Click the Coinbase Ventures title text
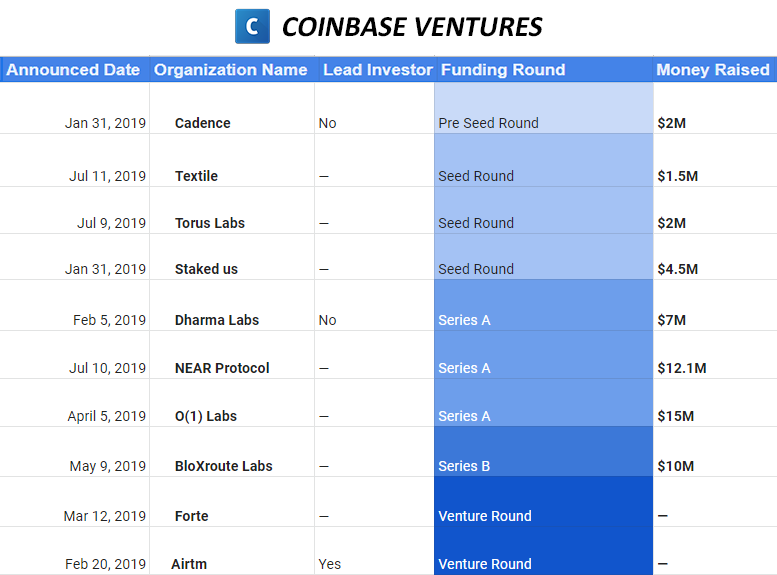Screen dimensions: 777x575 pyautogui.click(x=412, y=27)
